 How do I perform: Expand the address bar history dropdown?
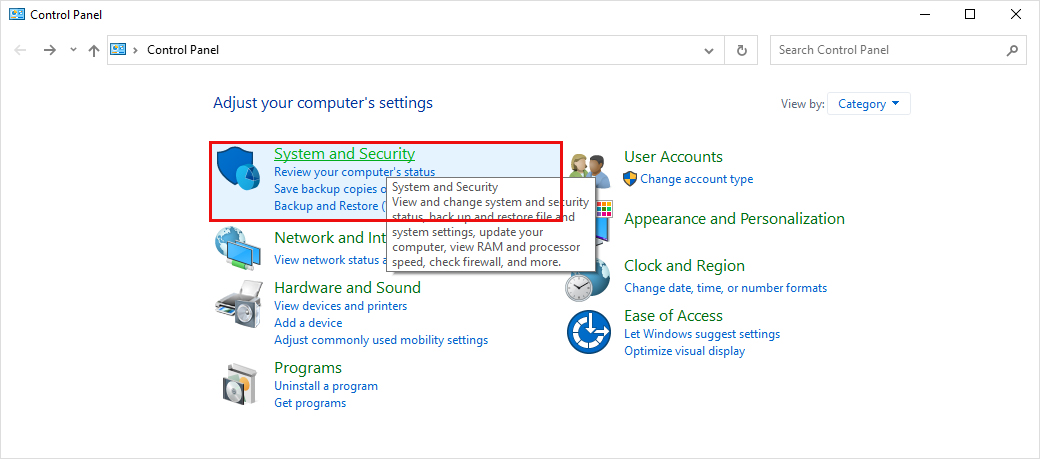click(709, 50)
